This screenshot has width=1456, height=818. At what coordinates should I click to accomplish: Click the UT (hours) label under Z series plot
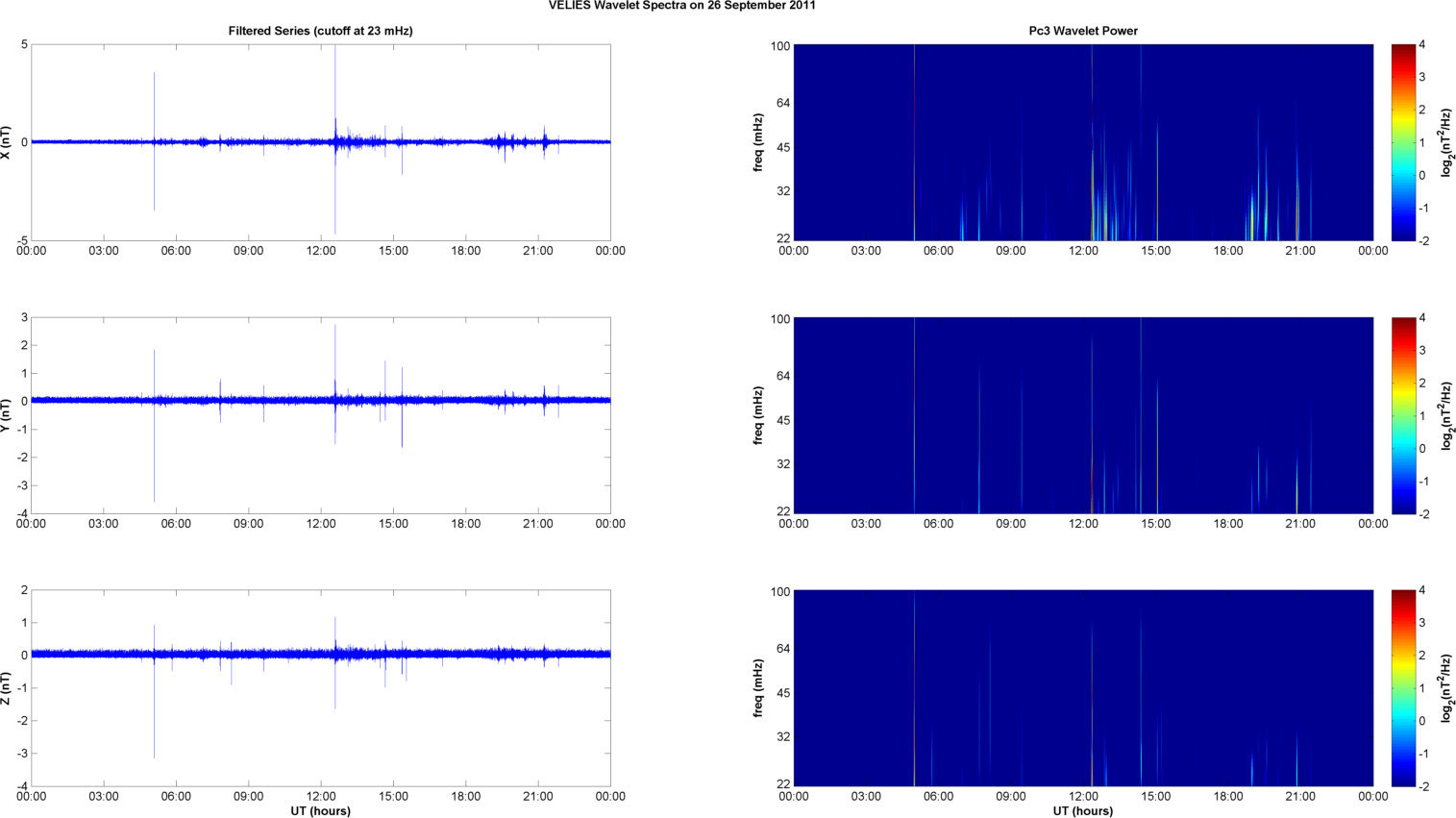pos(320,811)
